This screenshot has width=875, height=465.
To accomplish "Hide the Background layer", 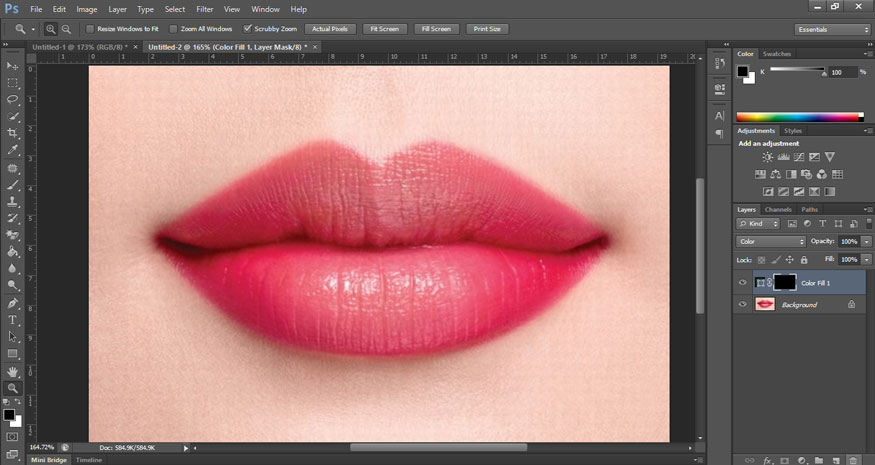I will tap(742, 304).
